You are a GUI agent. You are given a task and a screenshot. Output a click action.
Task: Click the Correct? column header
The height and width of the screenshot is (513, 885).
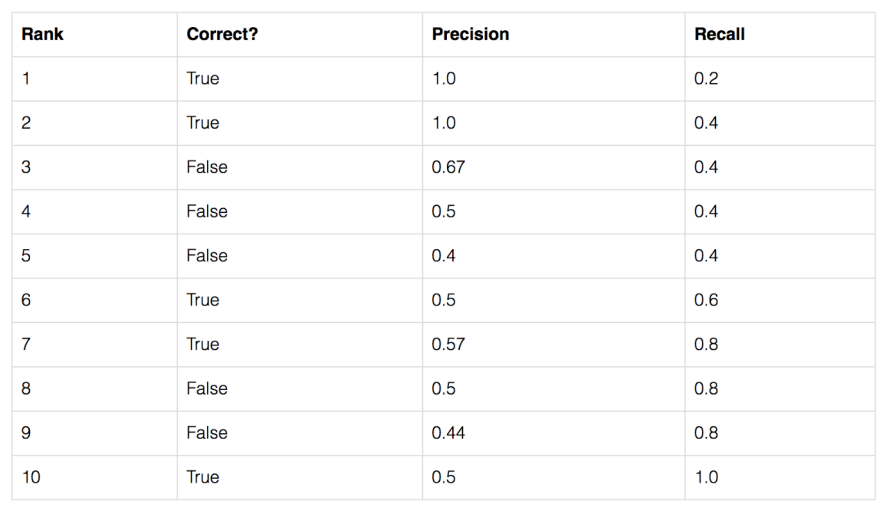click(224, 34)
